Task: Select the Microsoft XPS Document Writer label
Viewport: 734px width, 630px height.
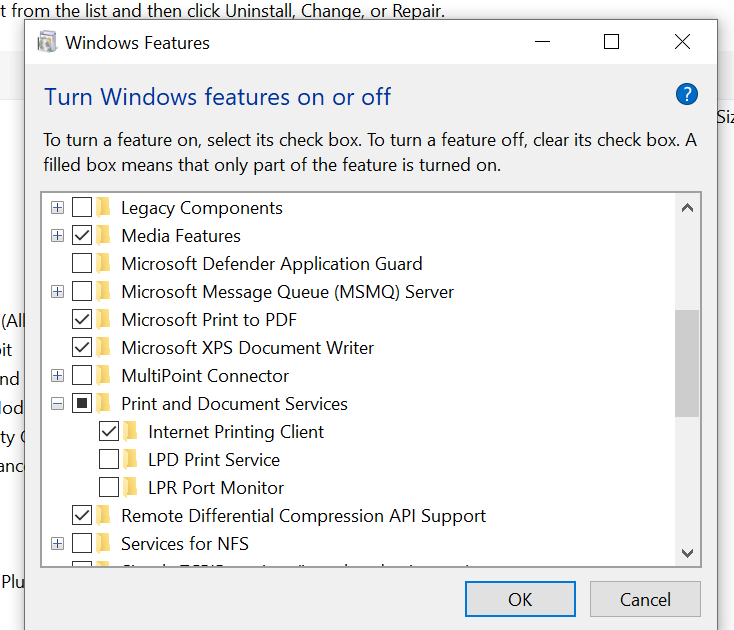Action: click(x=248, y=348)
